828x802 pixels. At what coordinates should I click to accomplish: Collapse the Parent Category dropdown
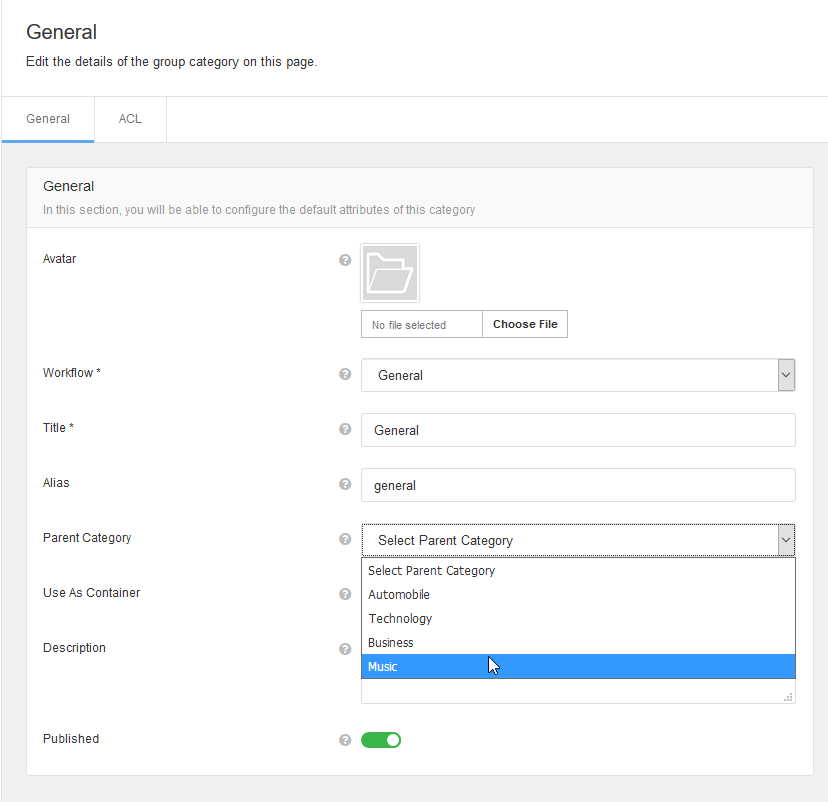(x=578, y=540)
